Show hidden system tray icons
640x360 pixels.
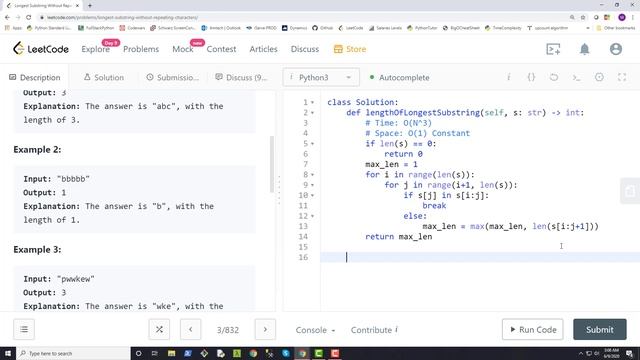[580, 353]
